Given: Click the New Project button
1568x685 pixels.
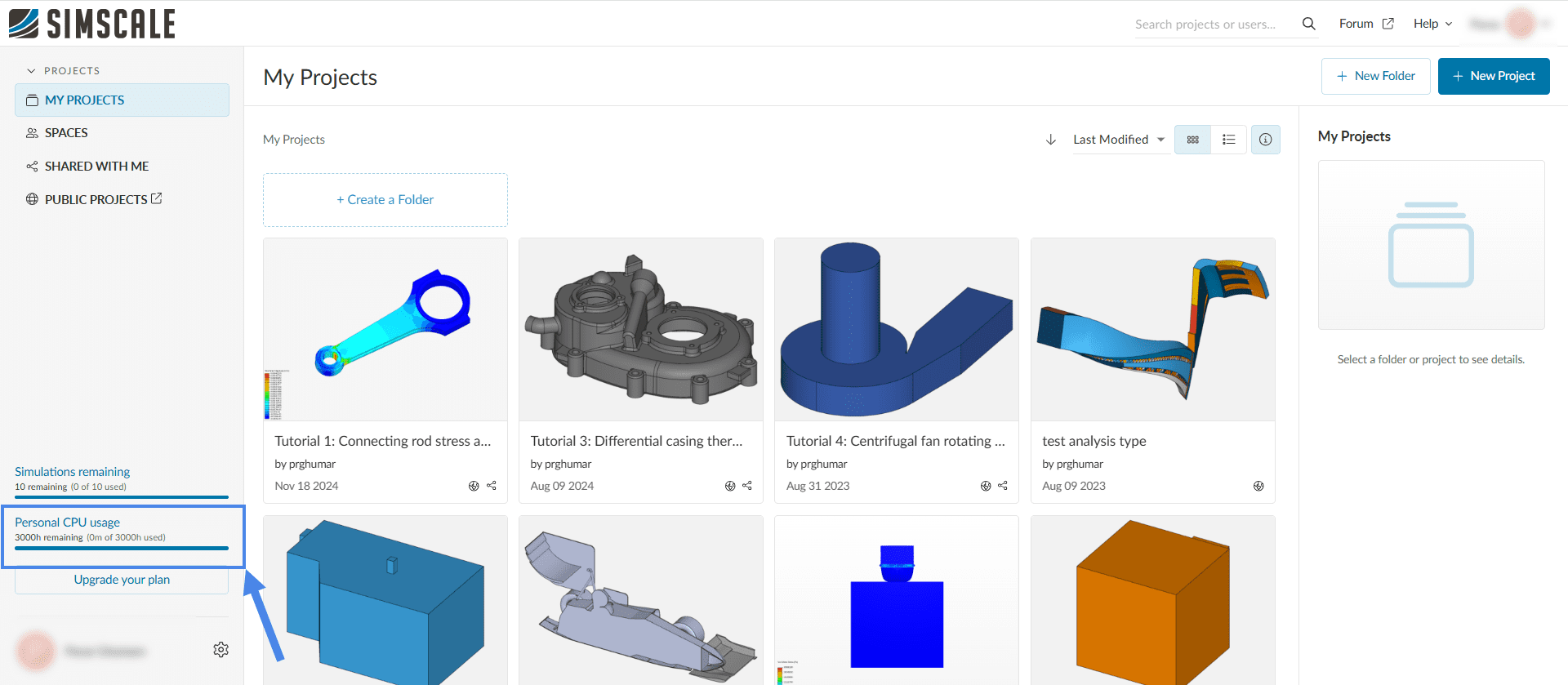Looking at the screenshot, I should pyautogui.click(x=1493, y=76).
